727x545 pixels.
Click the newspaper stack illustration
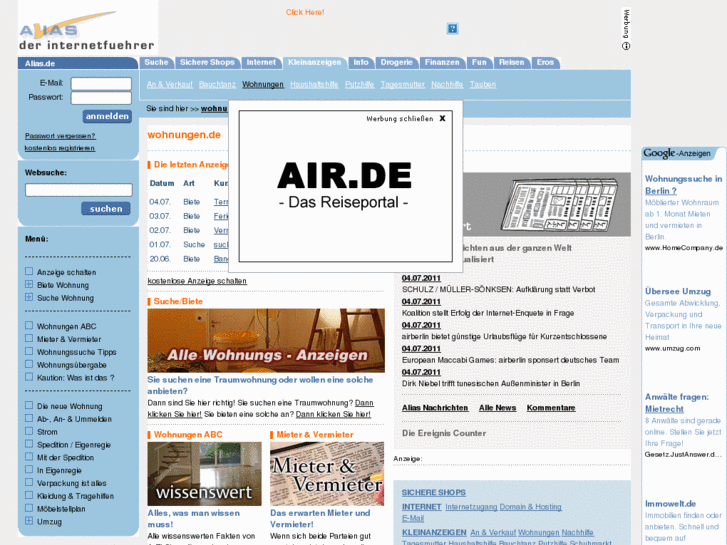(x=560, y=205)
